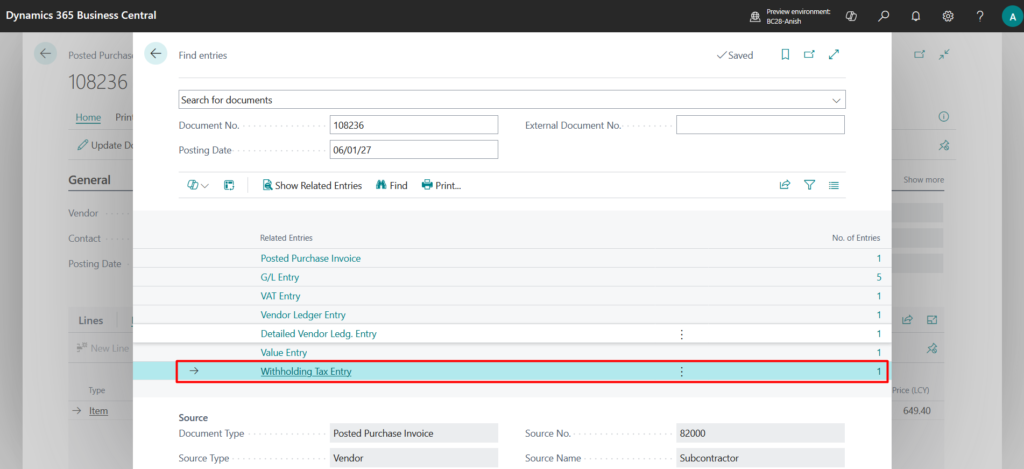Click the back arrow in Find entries
The height and width of the screenshot is (469, 1024).
pos(156,55)
